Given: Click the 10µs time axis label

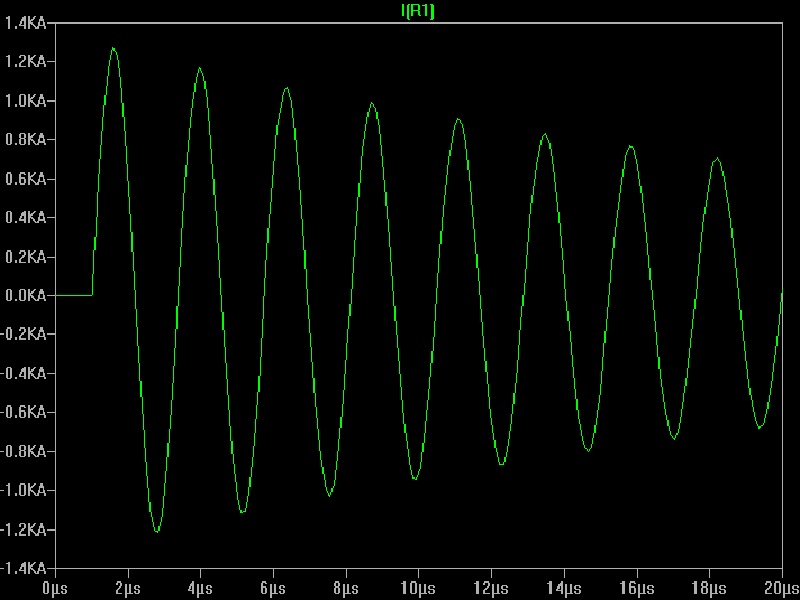Looking at the screenshot, I should click(x=417, y=585).
